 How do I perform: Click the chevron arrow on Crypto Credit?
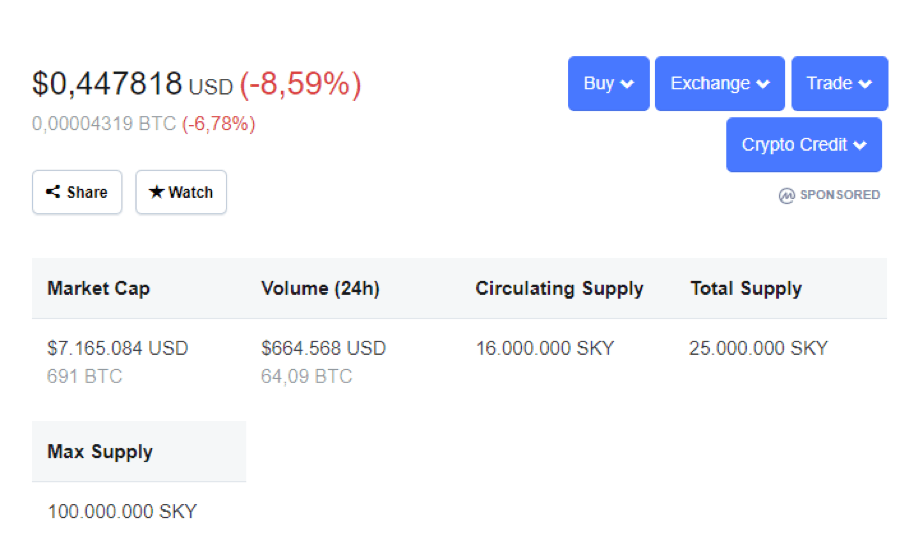[x=860, y=145]
